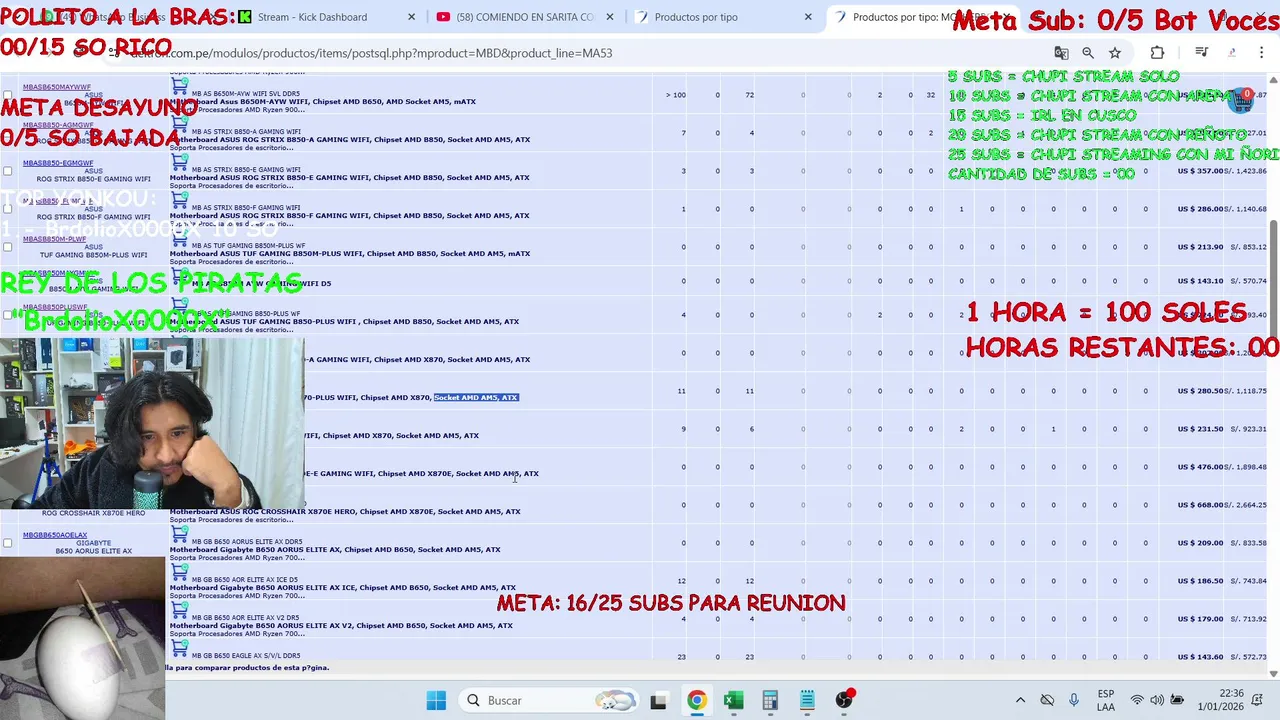Screen dimensions: 1280x720
Task: Open the MBASB850PLUSWF product code link
Action: click(x=55, y=307)
